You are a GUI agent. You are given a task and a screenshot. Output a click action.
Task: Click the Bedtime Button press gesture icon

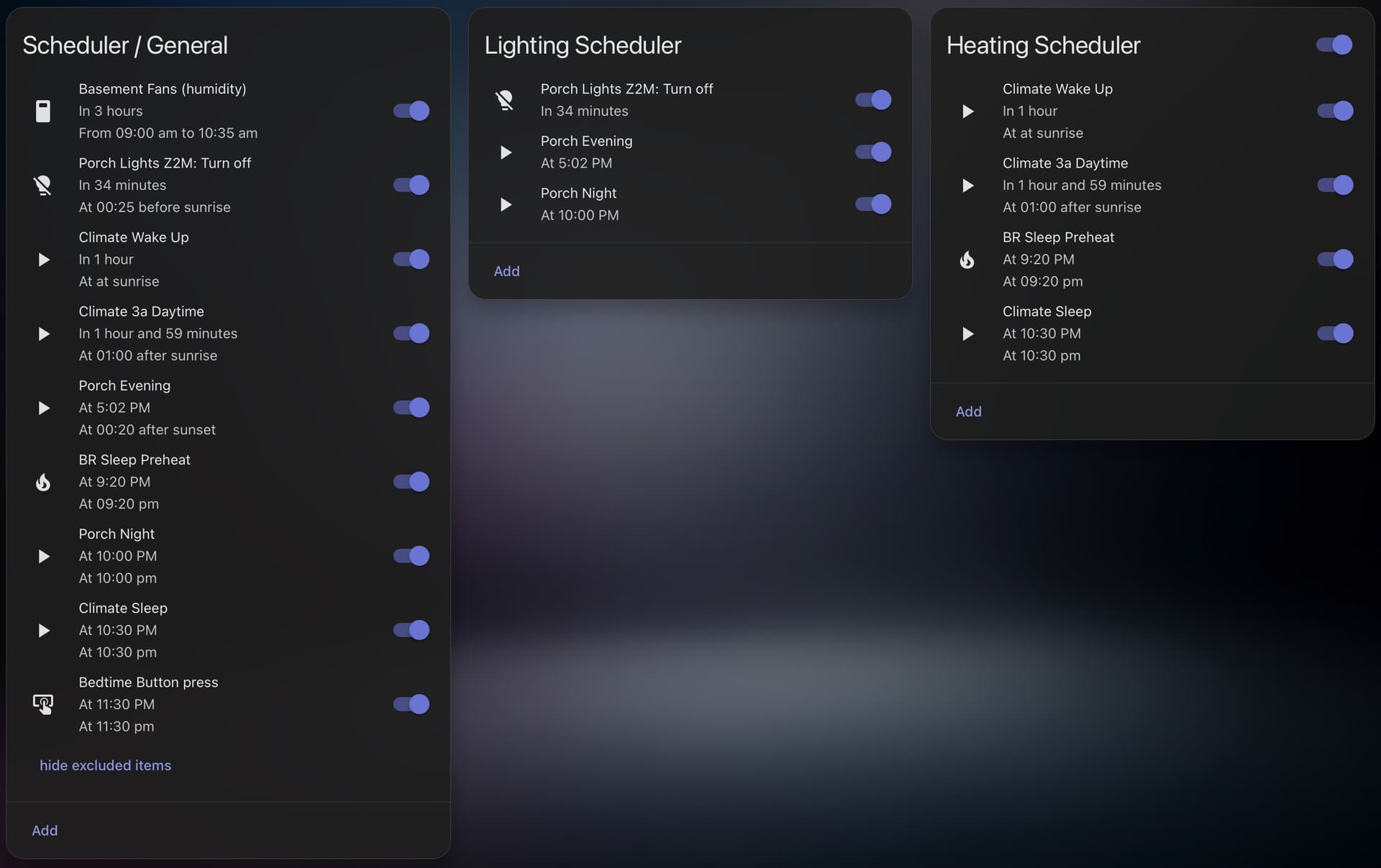43,704
